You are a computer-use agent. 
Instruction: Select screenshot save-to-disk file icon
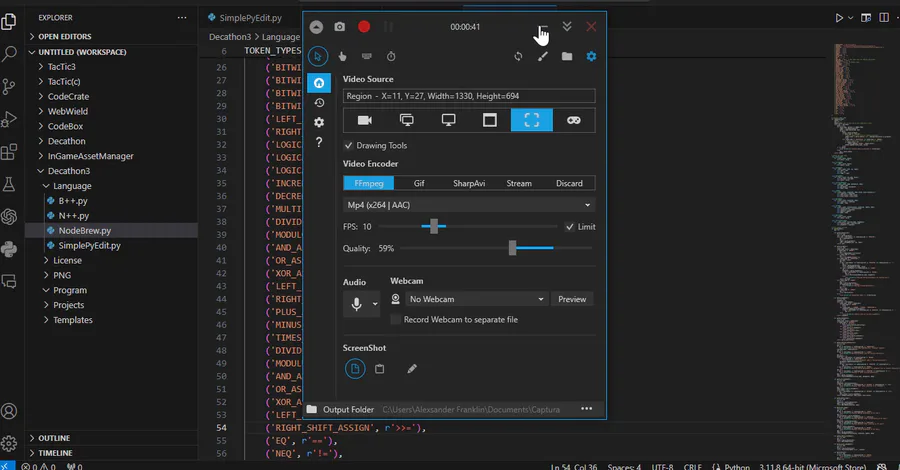point(355,368)
